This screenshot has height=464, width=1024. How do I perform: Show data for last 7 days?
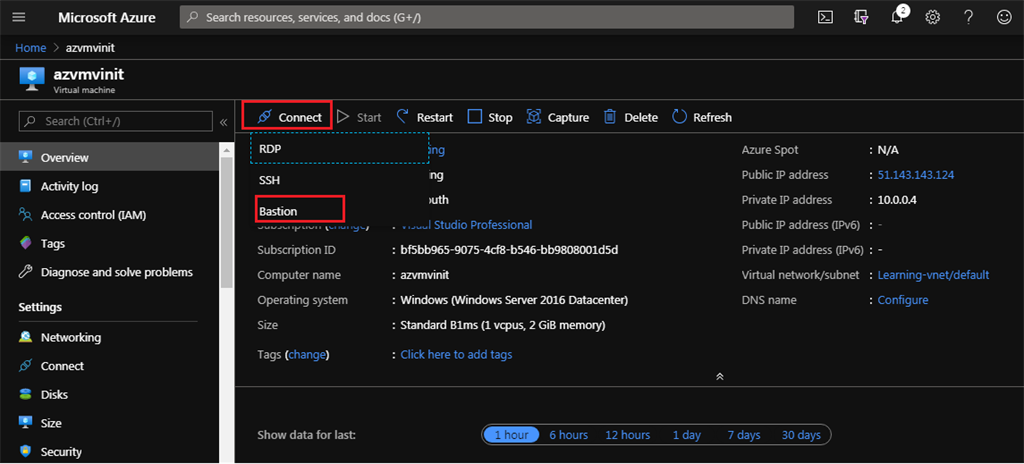tap(744, 435)
